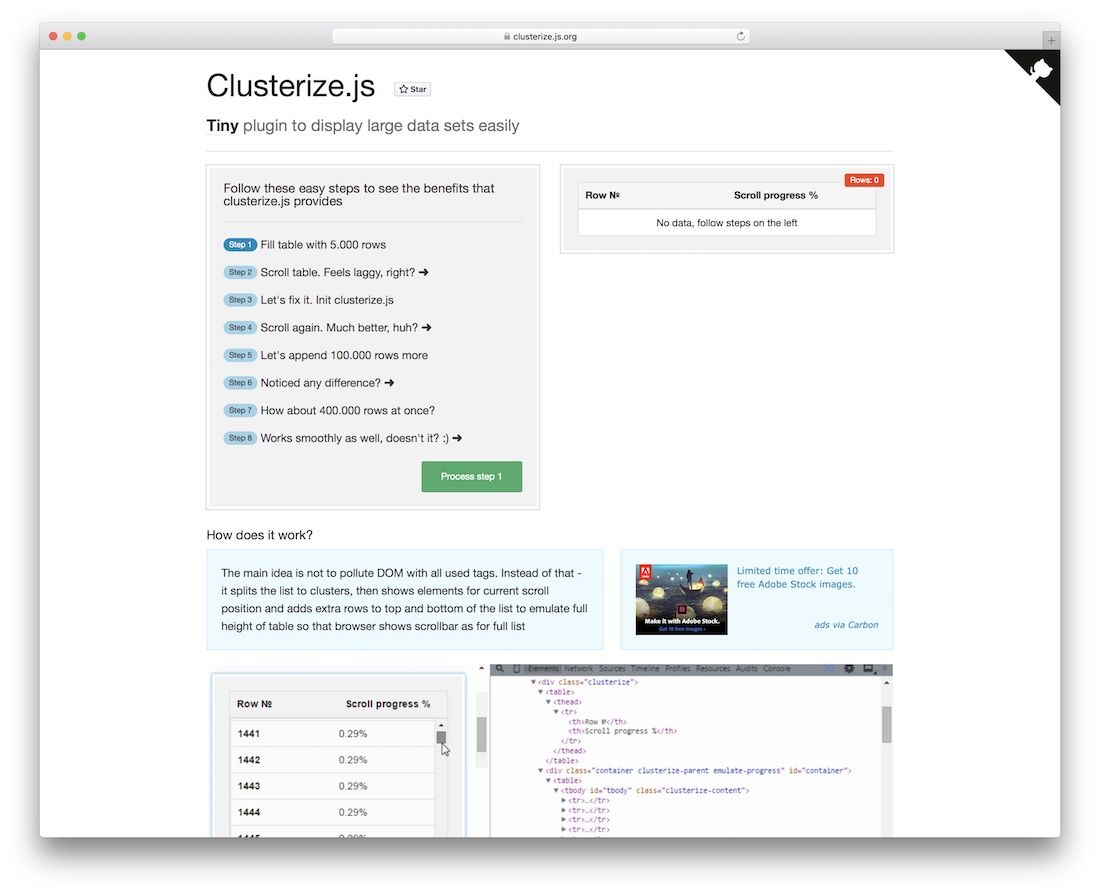Select the Step 7 badge
1100x894 pixels.
pyautogui.click(x=240, y=411)
